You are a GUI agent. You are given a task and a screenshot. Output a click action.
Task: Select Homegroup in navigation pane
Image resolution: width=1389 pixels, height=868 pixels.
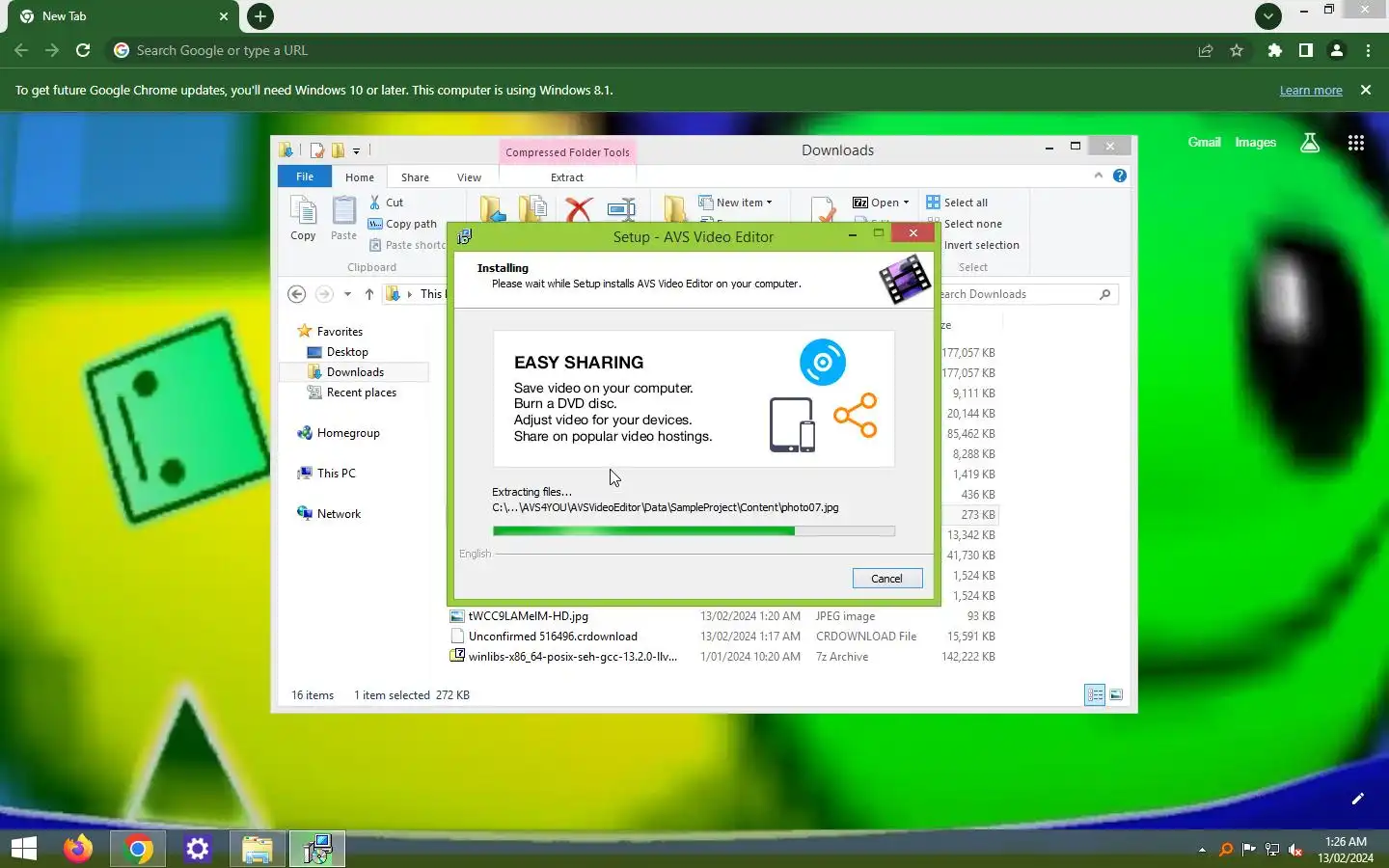click(x=338, y=433)
